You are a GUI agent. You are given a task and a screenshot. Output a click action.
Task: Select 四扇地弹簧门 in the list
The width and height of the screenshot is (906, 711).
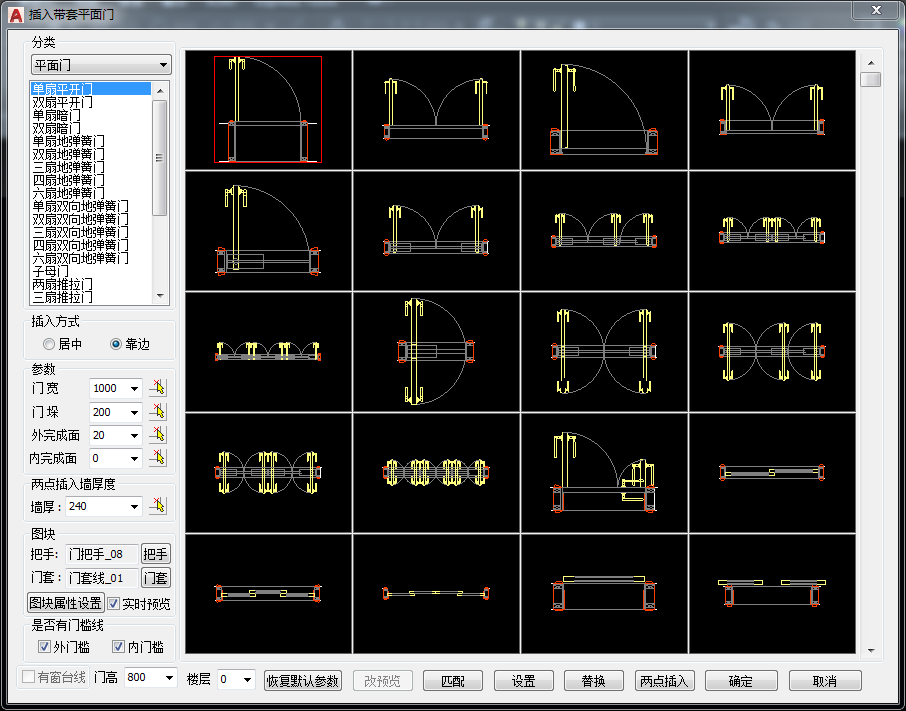pos(91,180)
